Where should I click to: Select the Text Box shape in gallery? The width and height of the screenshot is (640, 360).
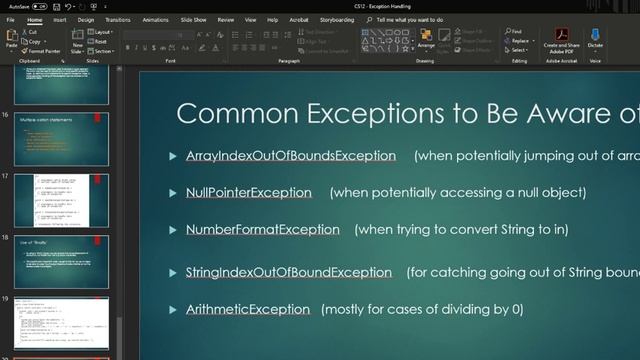tap(365, 32)
